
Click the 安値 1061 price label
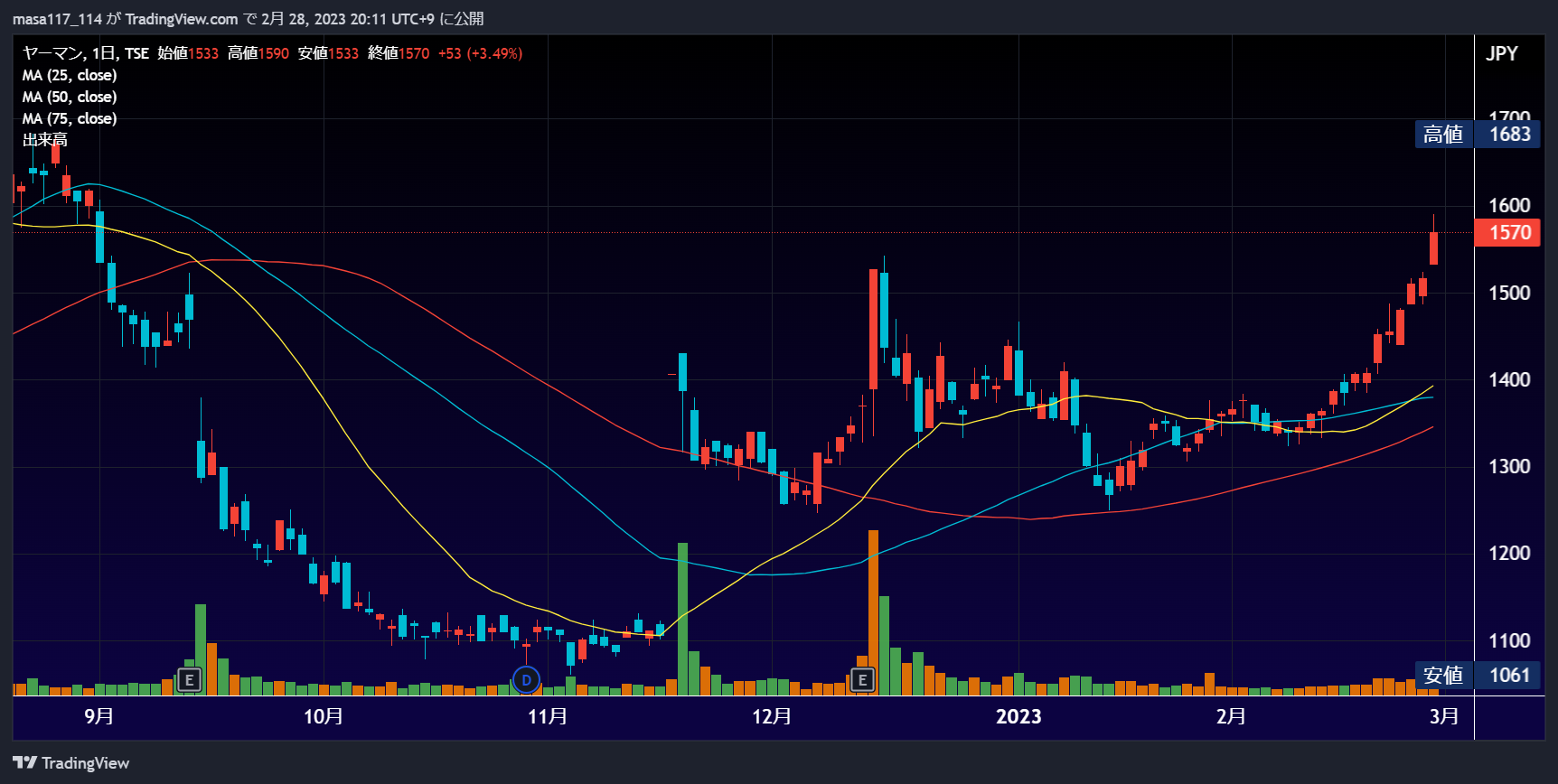(x=1478, y=676)
